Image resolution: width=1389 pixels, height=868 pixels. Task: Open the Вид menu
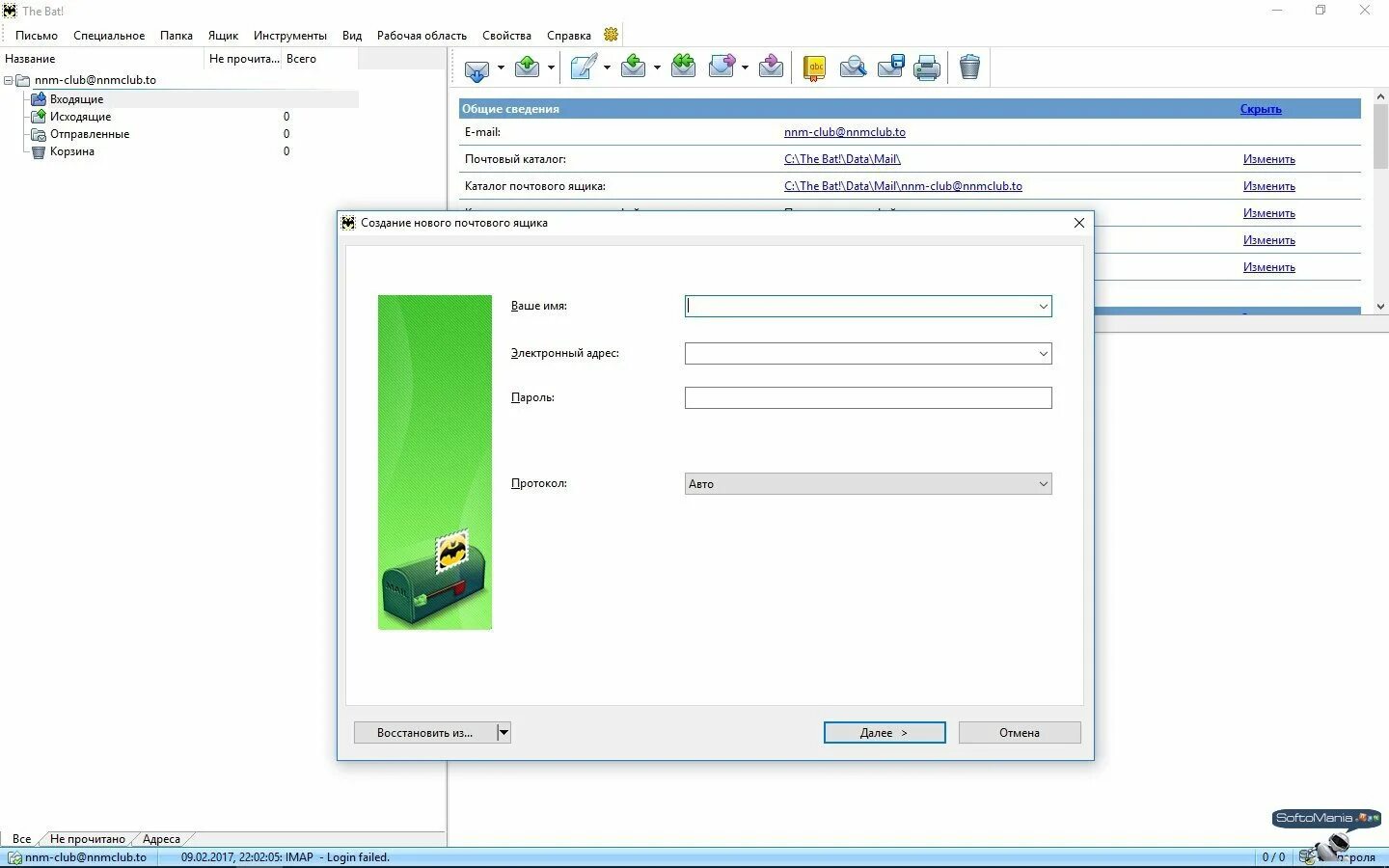coord(352,36)
